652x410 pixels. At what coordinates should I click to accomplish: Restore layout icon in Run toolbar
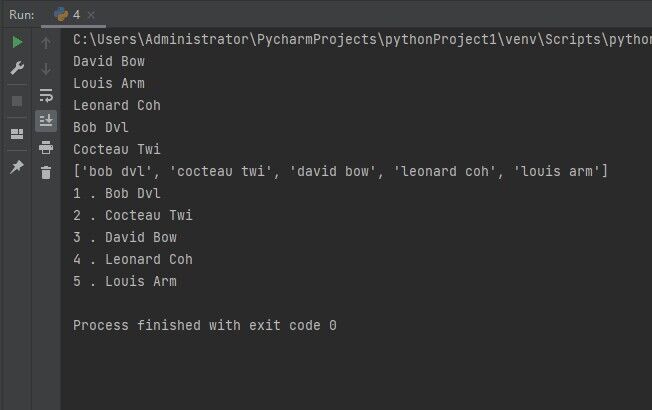(17, 134)
